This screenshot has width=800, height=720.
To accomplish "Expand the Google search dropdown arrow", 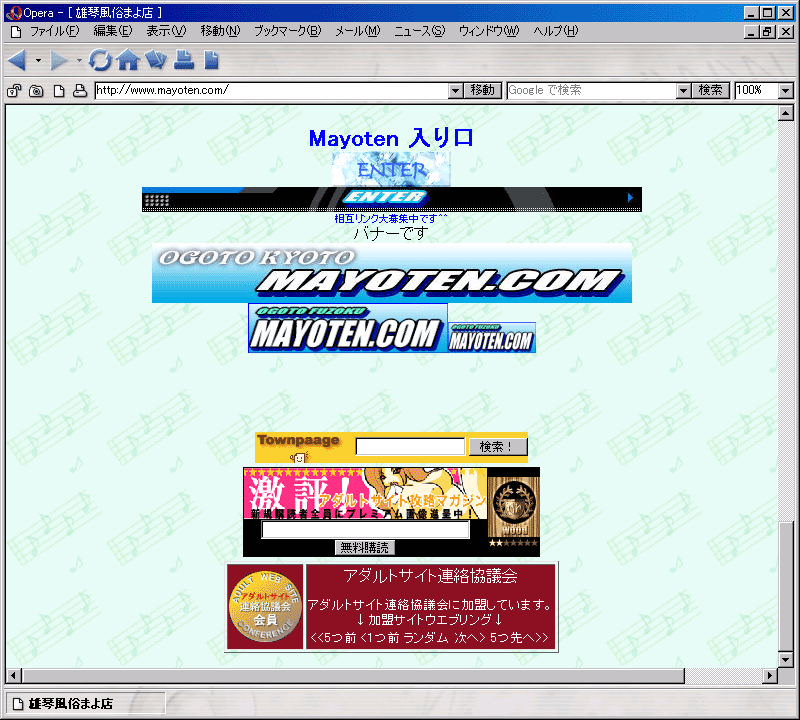I will click(683, 91).
